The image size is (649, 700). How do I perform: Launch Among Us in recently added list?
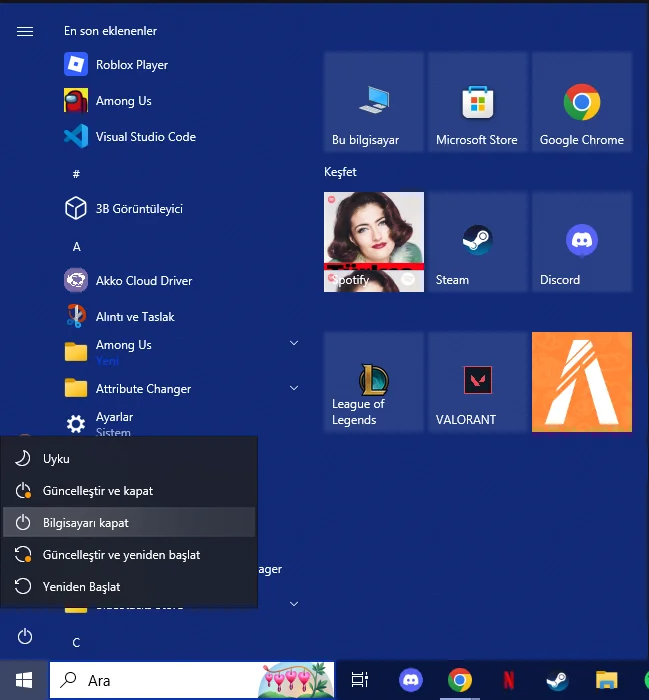pyautogui.click(x=108, y=100)
